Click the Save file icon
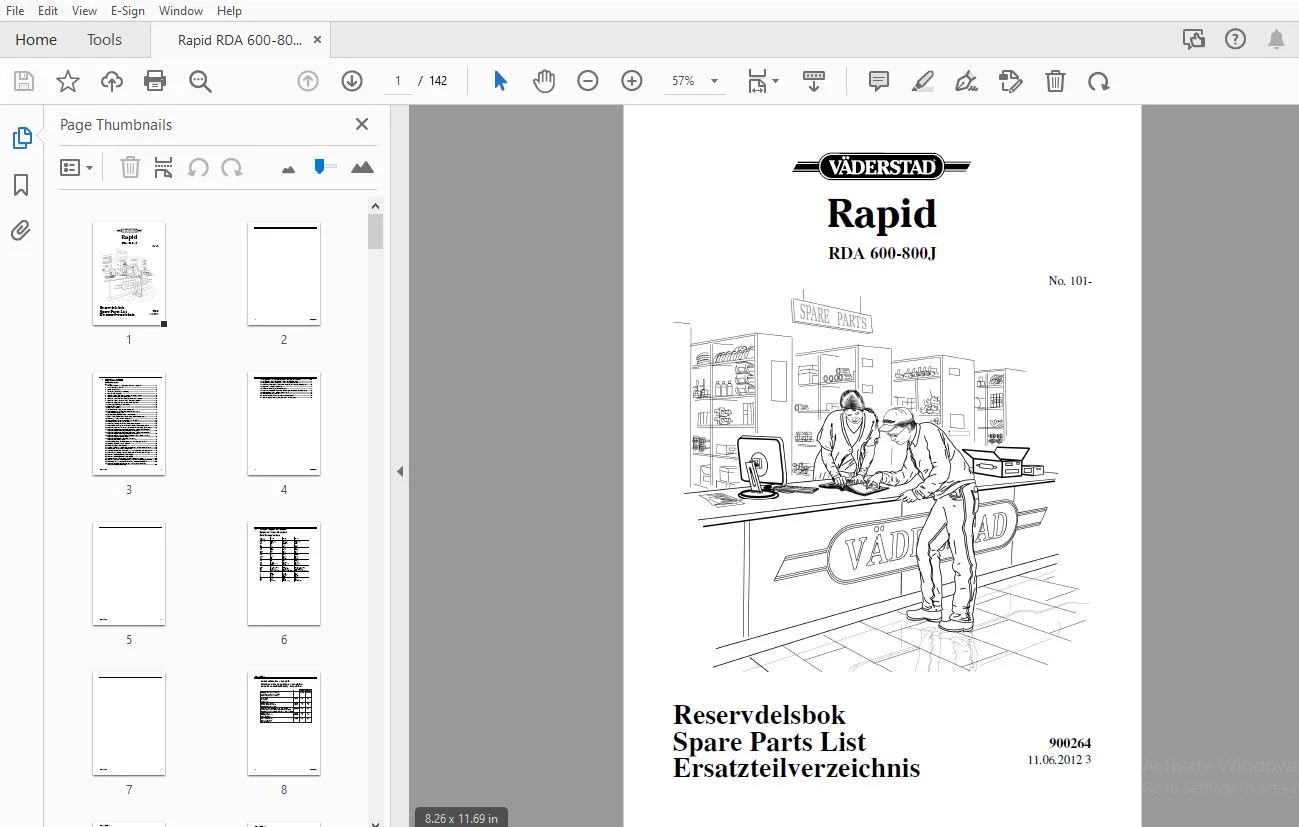Viewport: 1299px width, 827px height. pos(23,81)
